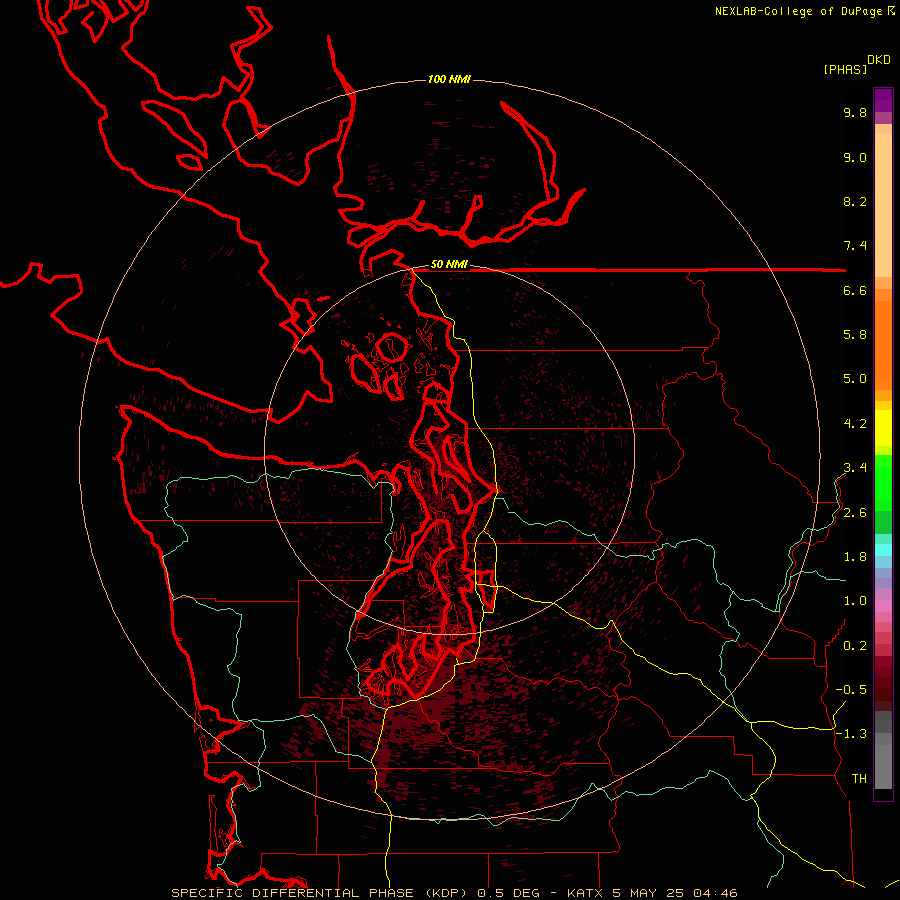Click the 50 NMI range ring label
The height and width of the screenshot is (900, 900).
[449, 265]
